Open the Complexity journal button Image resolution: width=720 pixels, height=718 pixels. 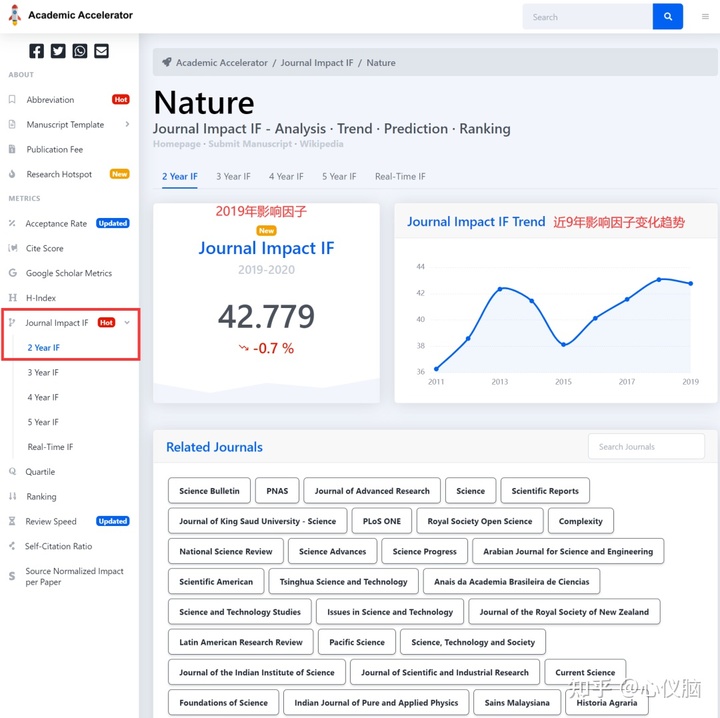pyautogui.click(x=580, y=521)
